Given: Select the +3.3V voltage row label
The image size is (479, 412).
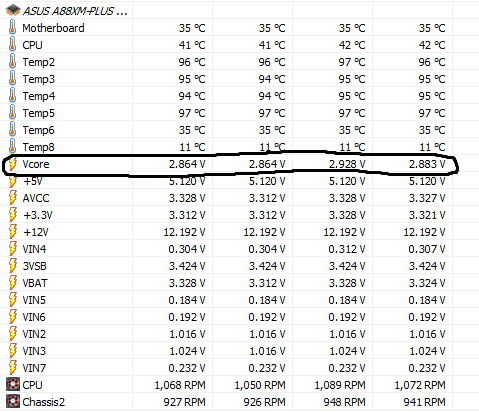Looking at the screenshot, I should (x=38, y=215).
